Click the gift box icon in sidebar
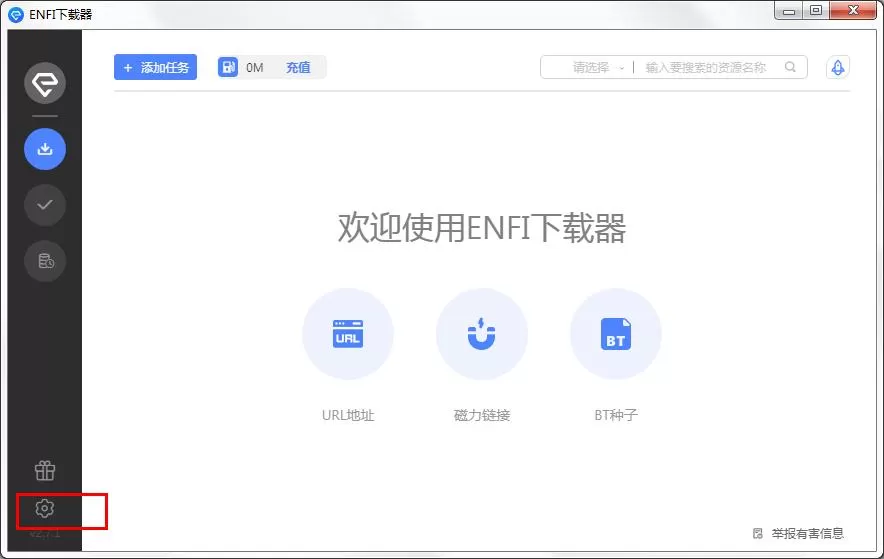Screen dimensions: 884x559 45,471
